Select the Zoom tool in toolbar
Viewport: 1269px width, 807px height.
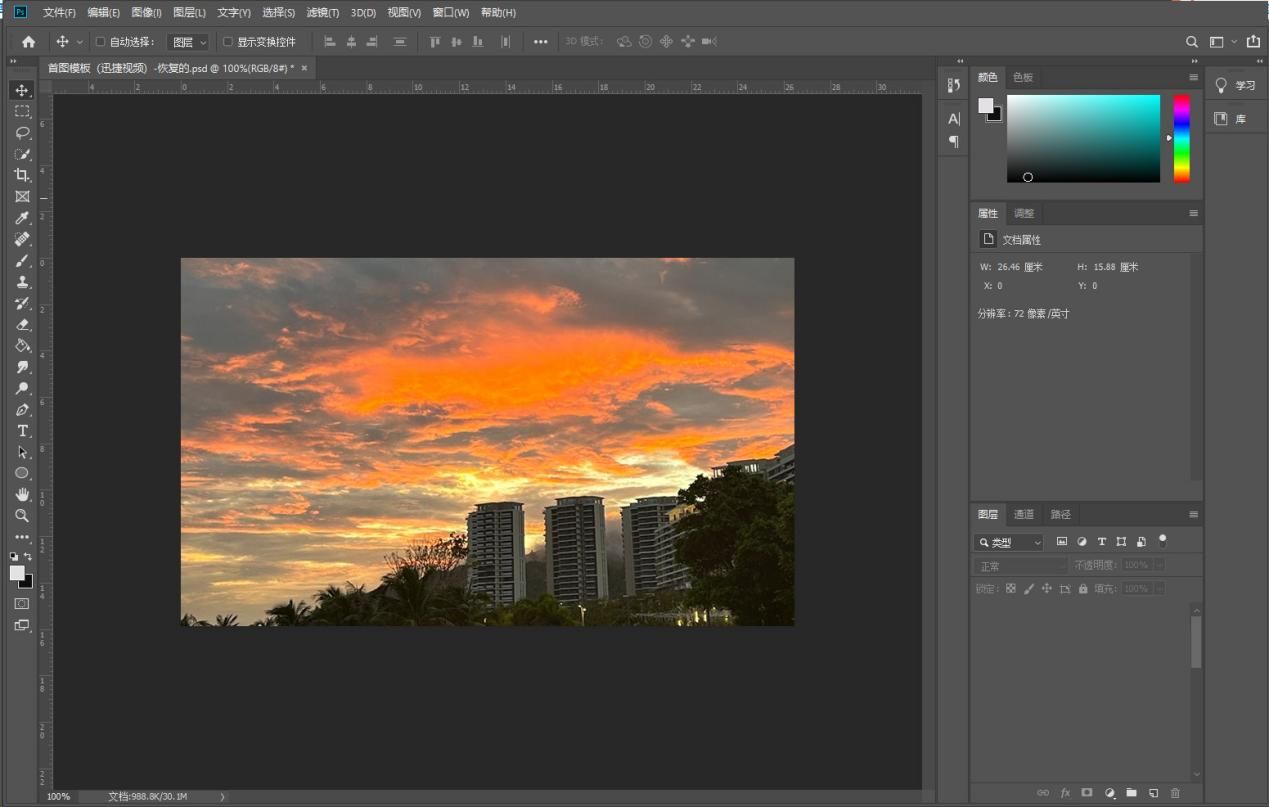22,516
